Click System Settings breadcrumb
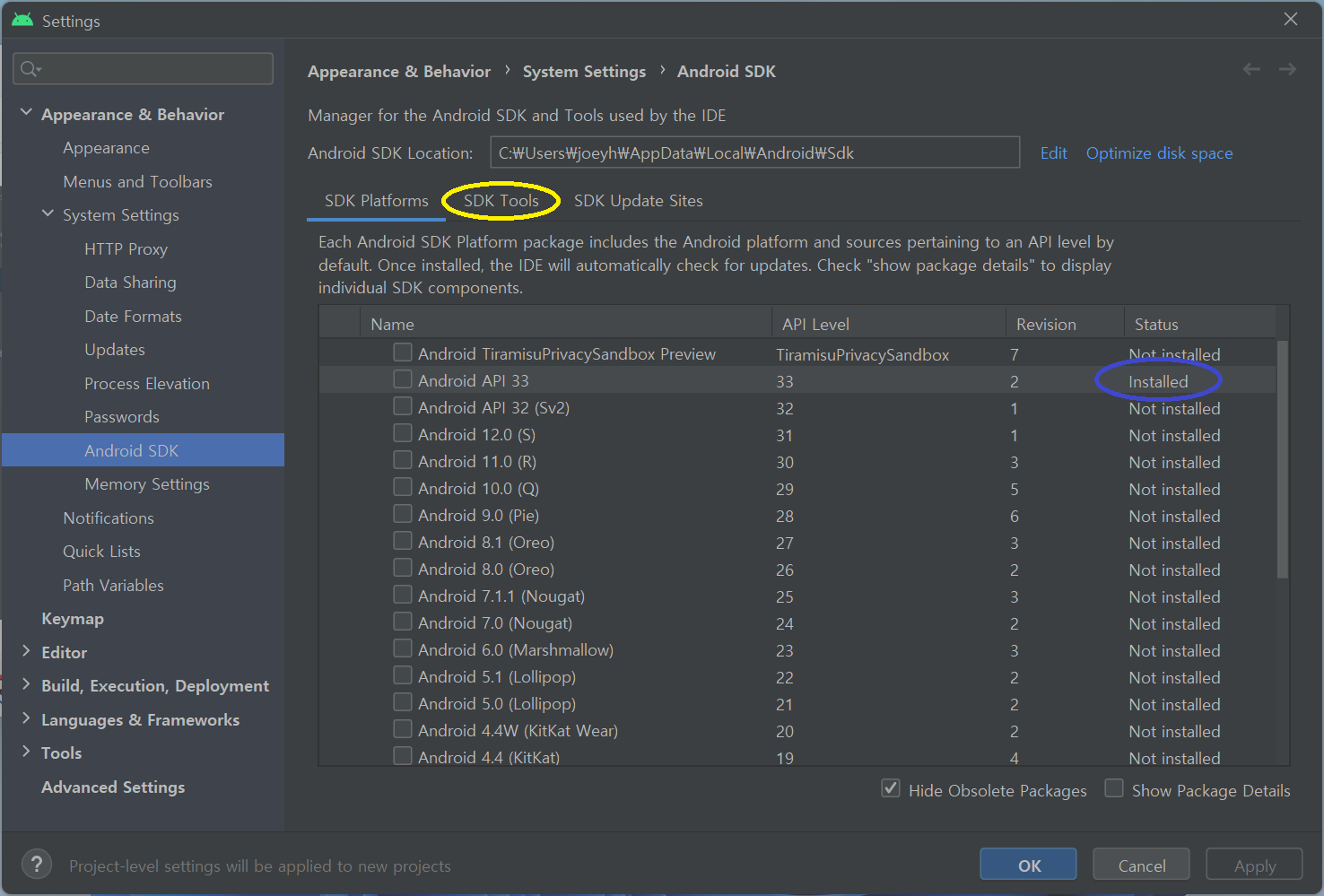 point(584,71)
